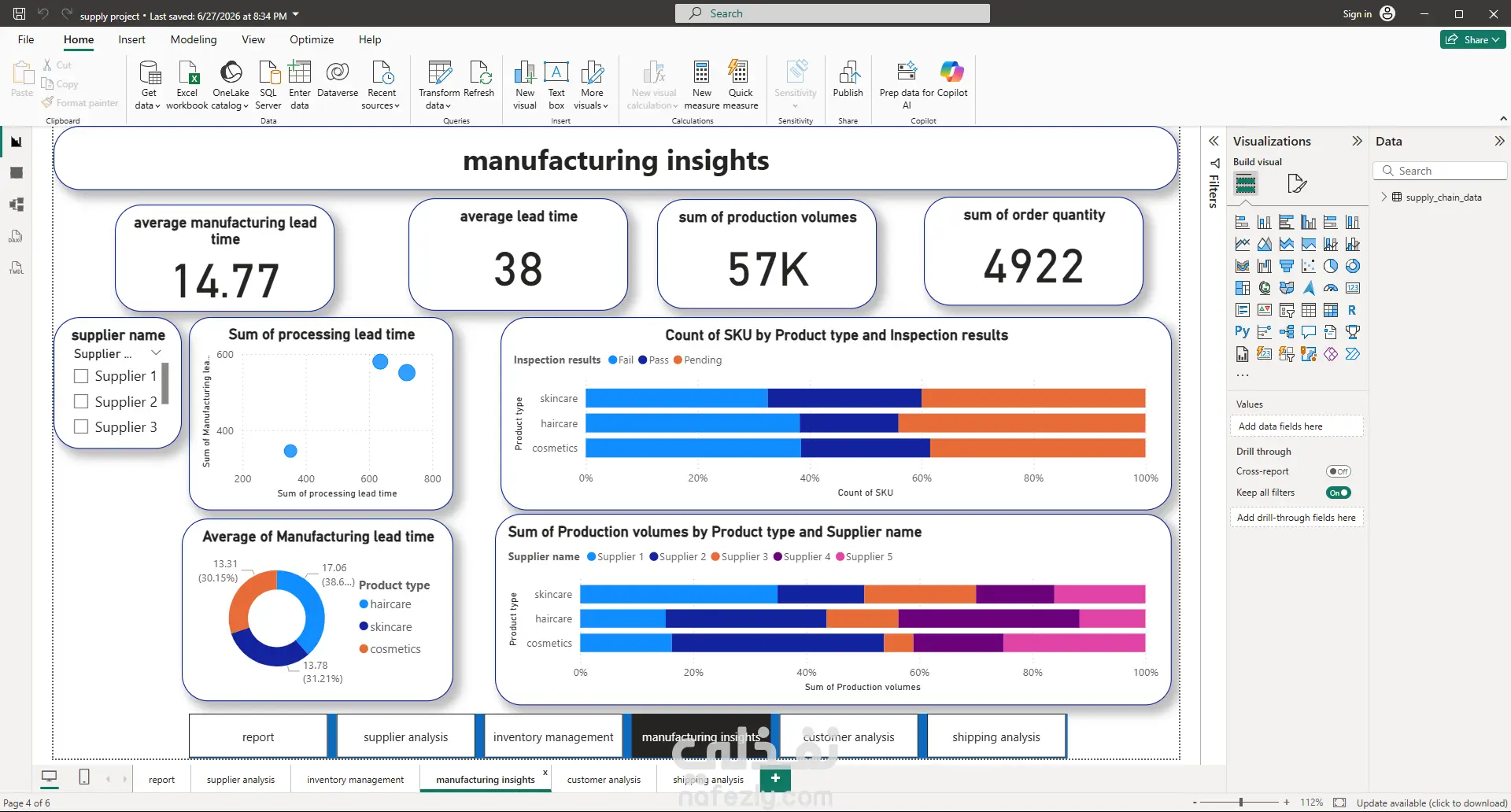Image resolution: width=1511 pixels, height=812 pixels.
Task: Select the Quick measure icon
Action: coord(740,85)
